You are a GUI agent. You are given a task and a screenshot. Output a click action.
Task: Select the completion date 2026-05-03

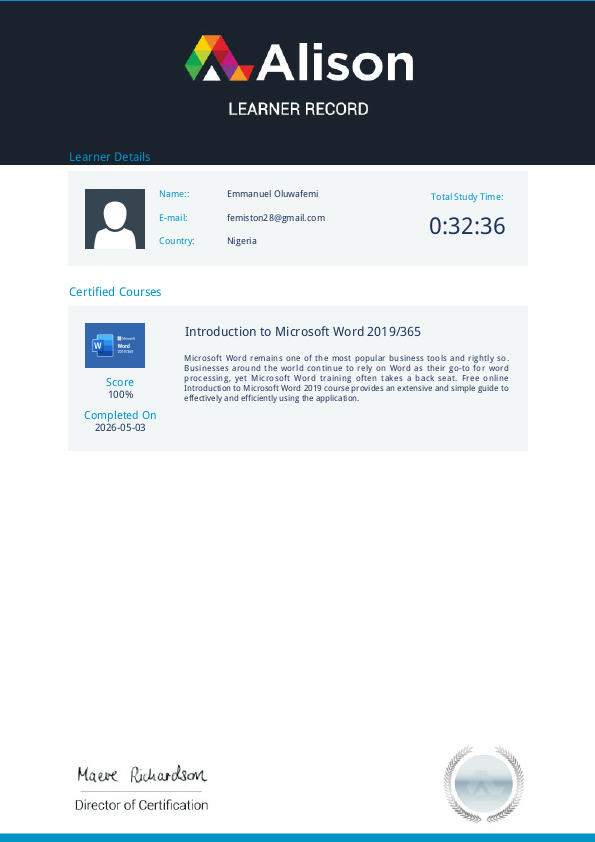(120, 428)
